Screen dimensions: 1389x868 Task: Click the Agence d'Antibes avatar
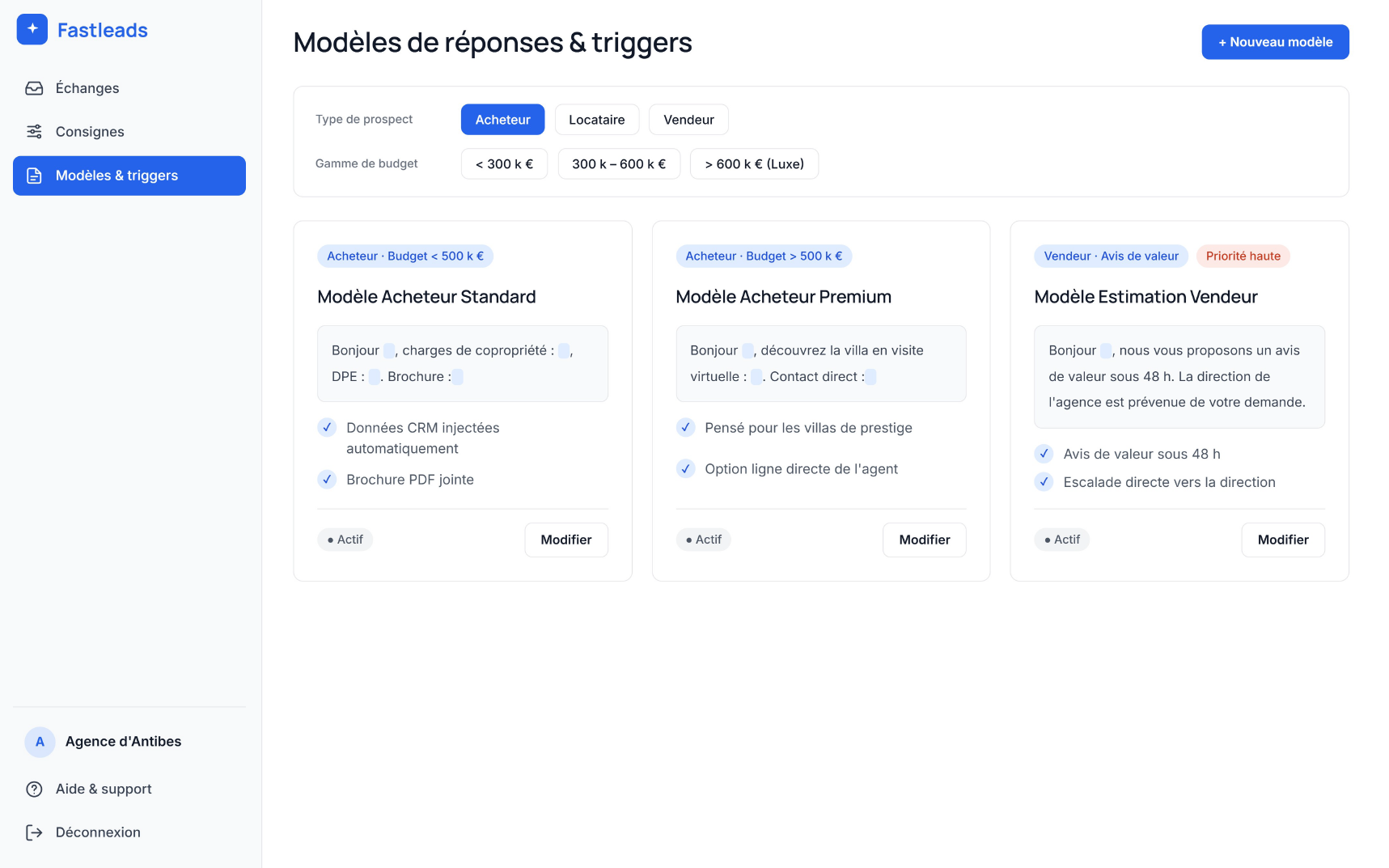40,742
